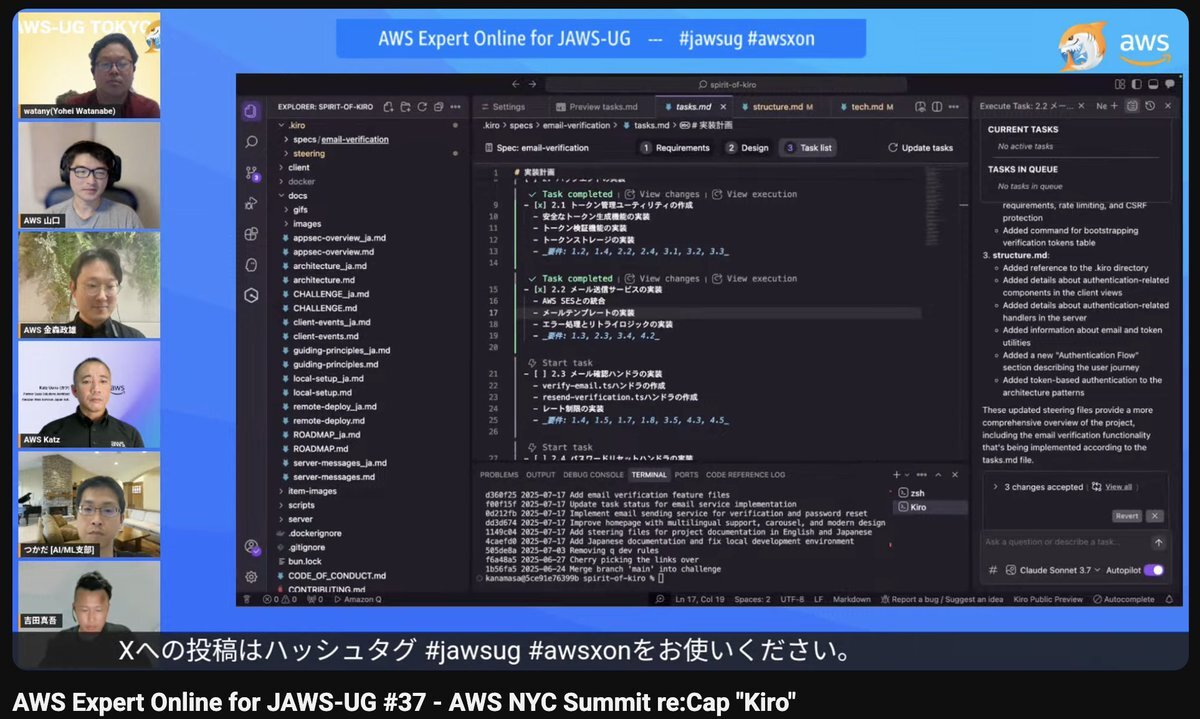The image size is (1200, 719).
Task: Collapse the .kiro folder
Action: [296, 125]
